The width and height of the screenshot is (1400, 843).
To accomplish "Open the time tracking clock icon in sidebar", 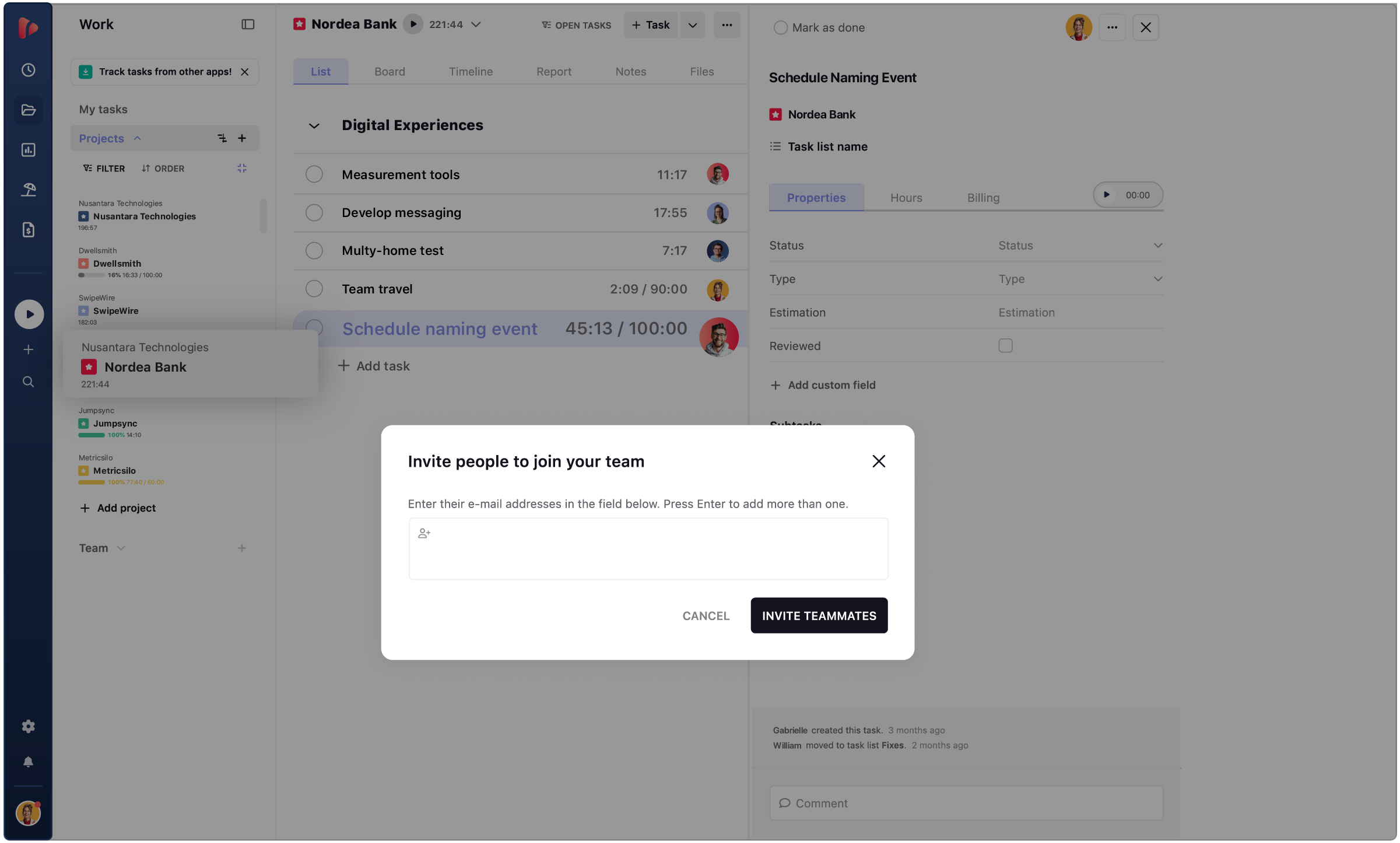I will 28,70.
